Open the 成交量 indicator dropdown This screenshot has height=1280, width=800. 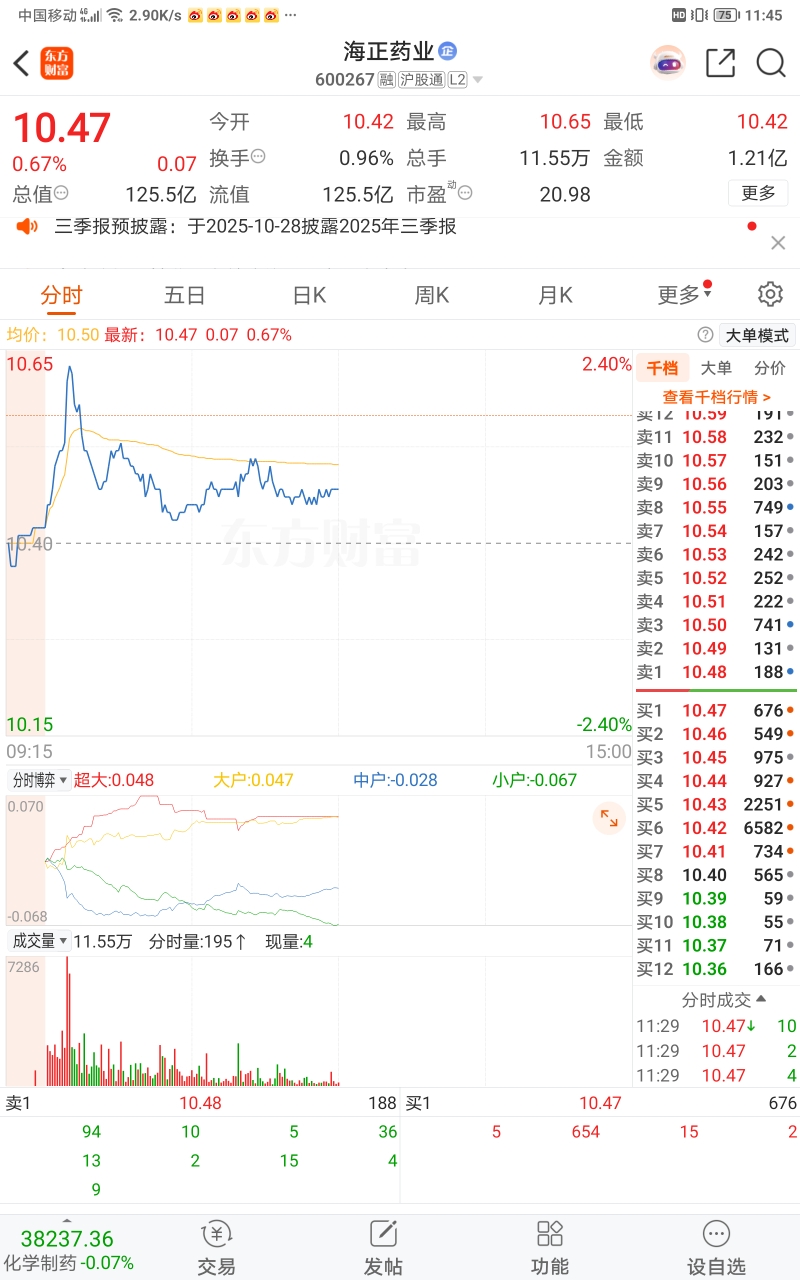pos(40,941)
